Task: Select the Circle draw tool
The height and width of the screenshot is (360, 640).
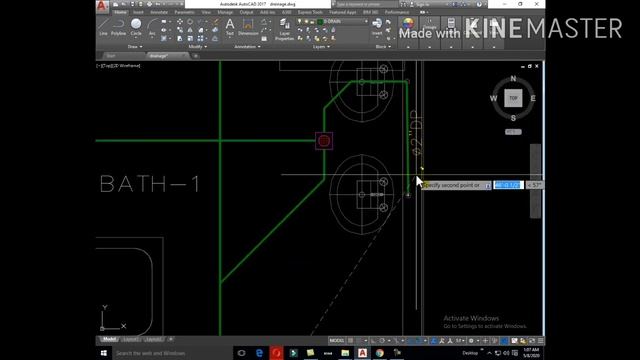Action: 136,27
